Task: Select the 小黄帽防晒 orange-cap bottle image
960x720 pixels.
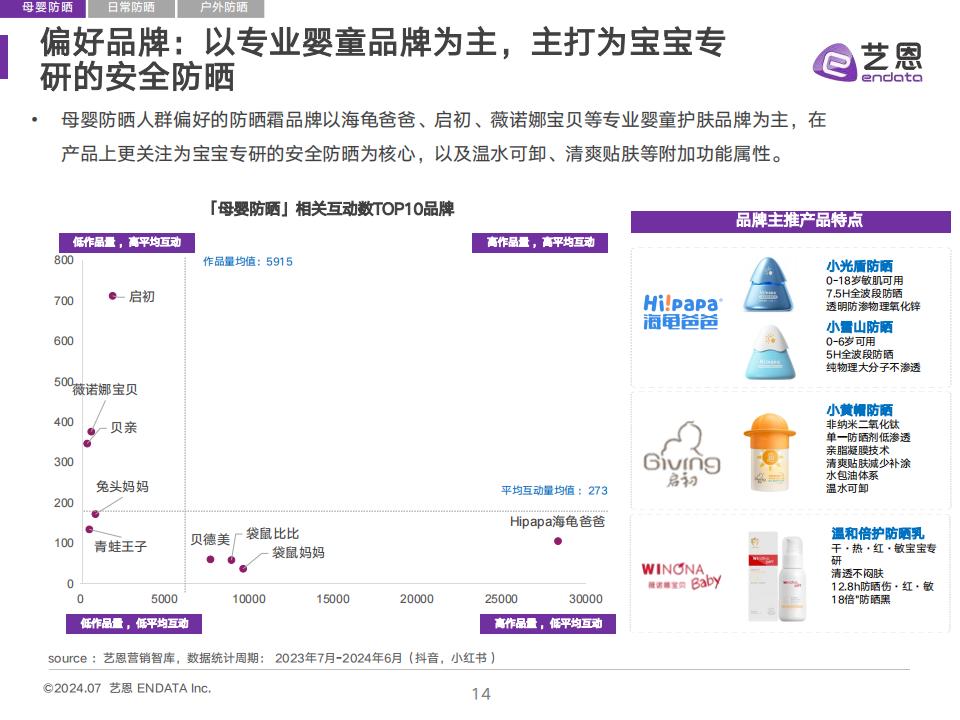Action: coord(769,452)
